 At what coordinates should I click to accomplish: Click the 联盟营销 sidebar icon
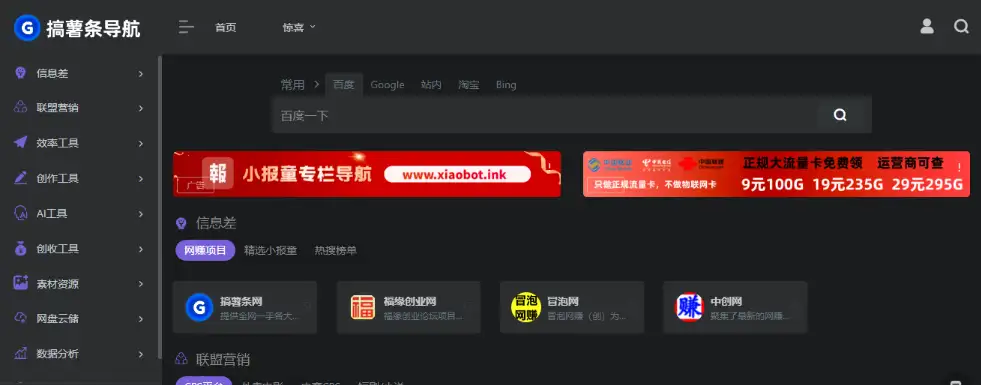point(20,108)
